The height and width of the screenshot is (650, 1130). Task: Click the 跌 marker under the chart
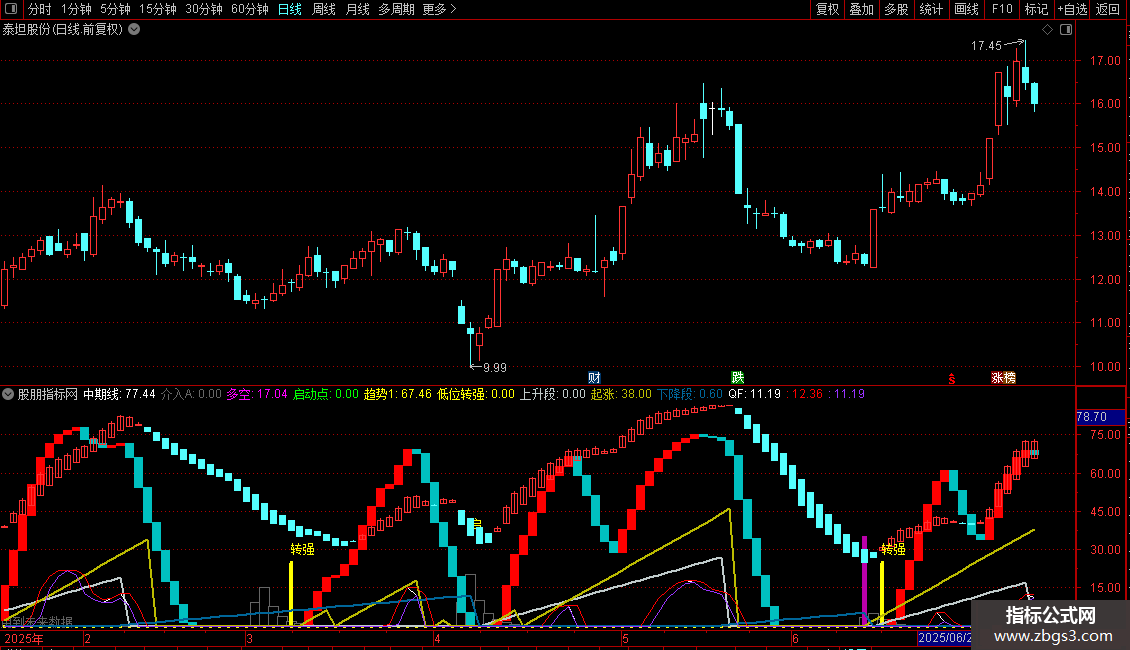click(x=737, y=378)
